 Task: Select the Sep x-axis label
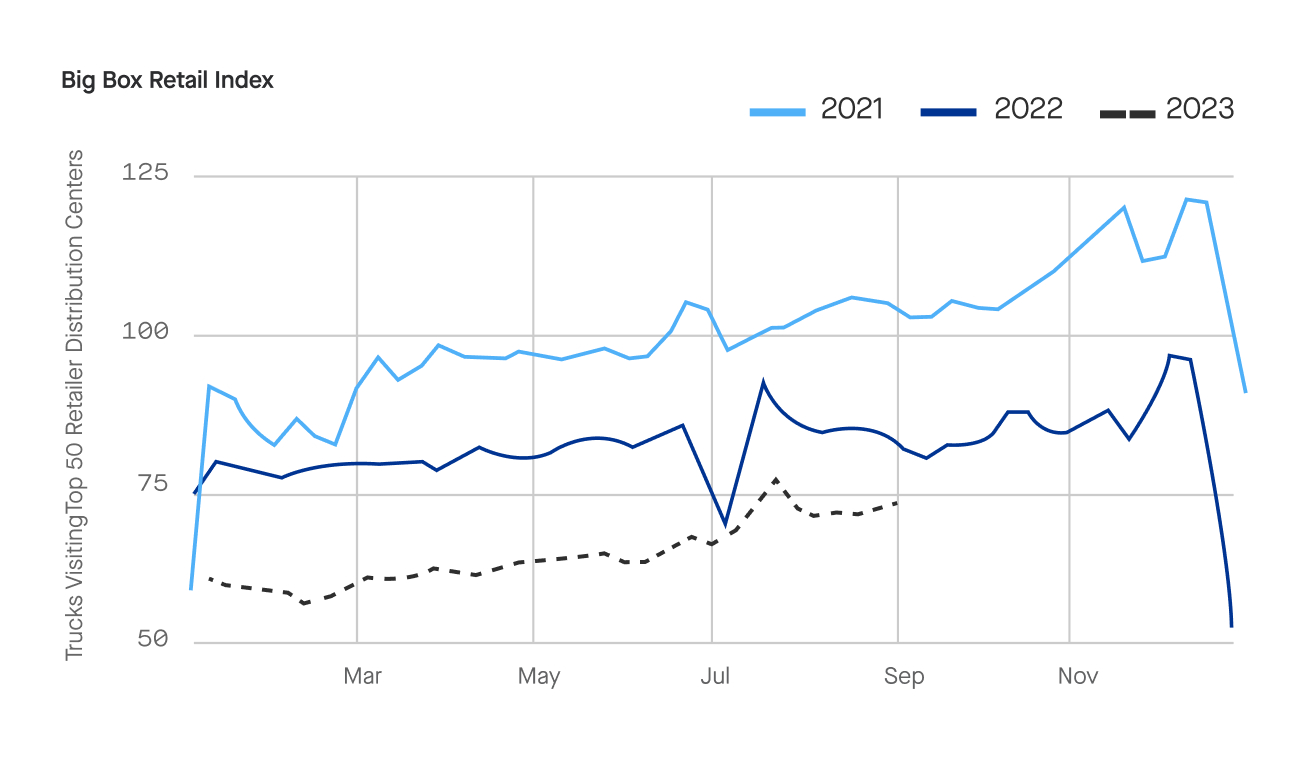point(904,677)
